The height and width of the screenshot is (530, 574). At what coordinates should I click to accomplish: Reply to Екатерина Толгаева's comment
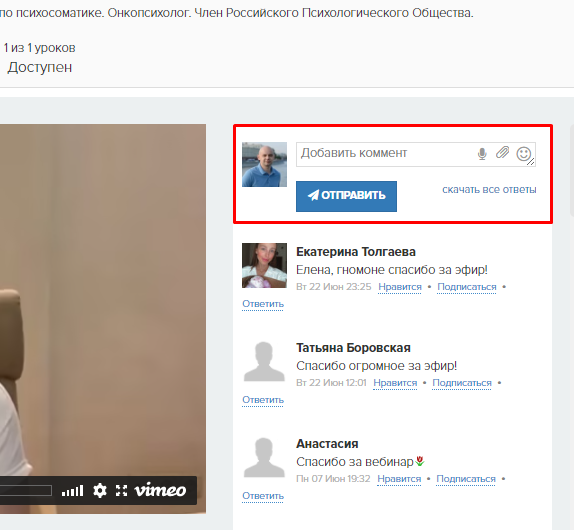pyautogui.click(x=263, y=304)
